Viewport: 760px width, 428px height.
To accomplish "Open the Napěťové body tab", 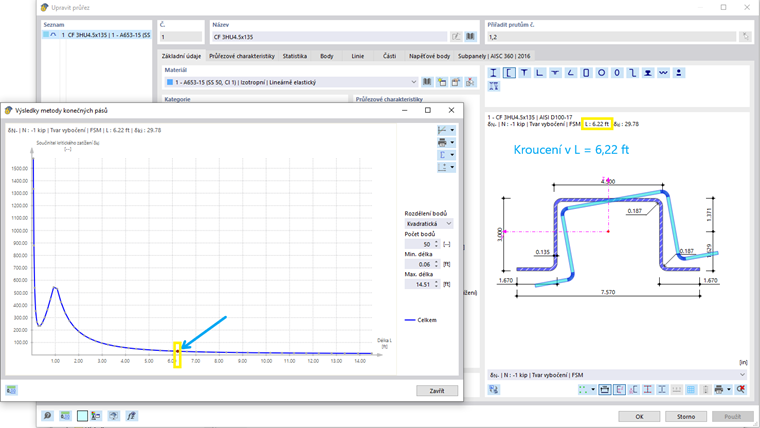I will (x=429, y=56).
